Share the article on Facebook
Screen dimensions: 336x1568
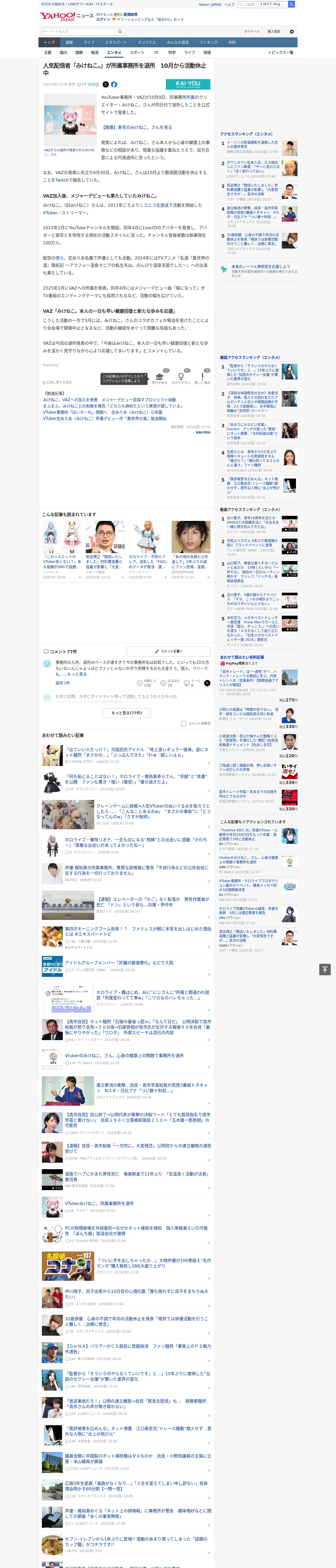pyautogui.click(x=114, y=85)
